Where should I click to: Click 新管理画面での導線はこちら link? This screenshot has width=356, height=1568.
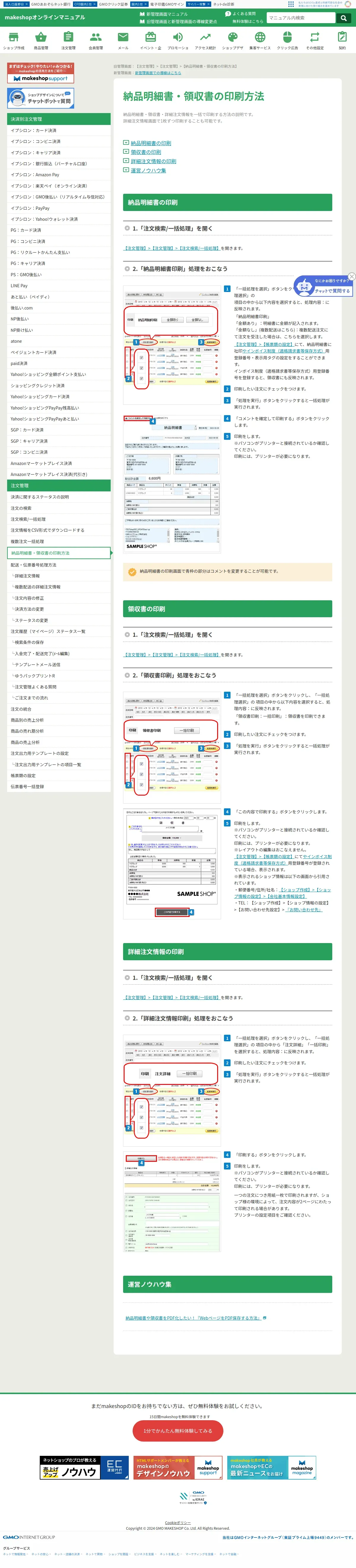158,72
